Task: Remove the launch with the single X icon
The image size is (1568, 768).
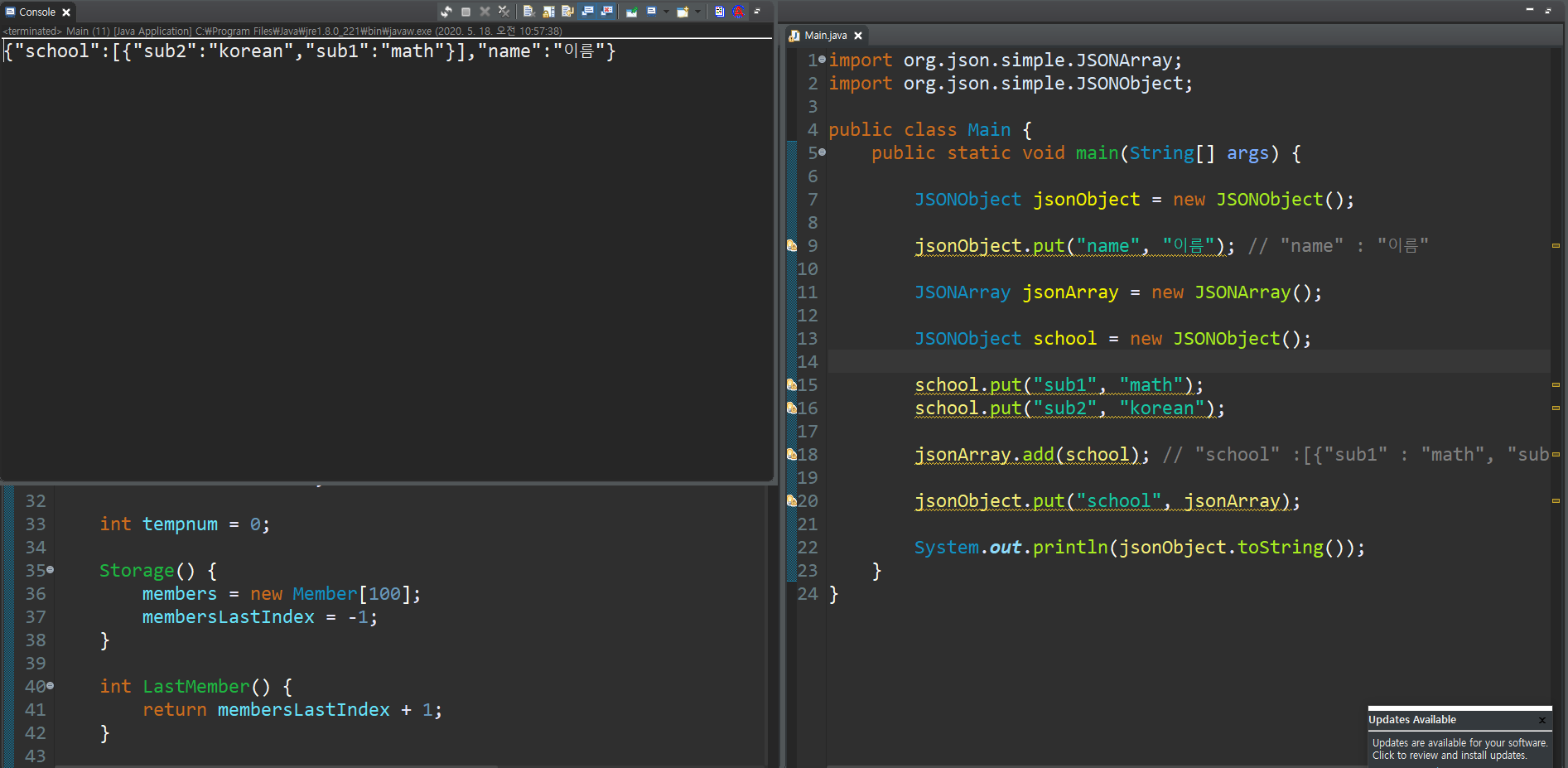Action: point(485,12)
